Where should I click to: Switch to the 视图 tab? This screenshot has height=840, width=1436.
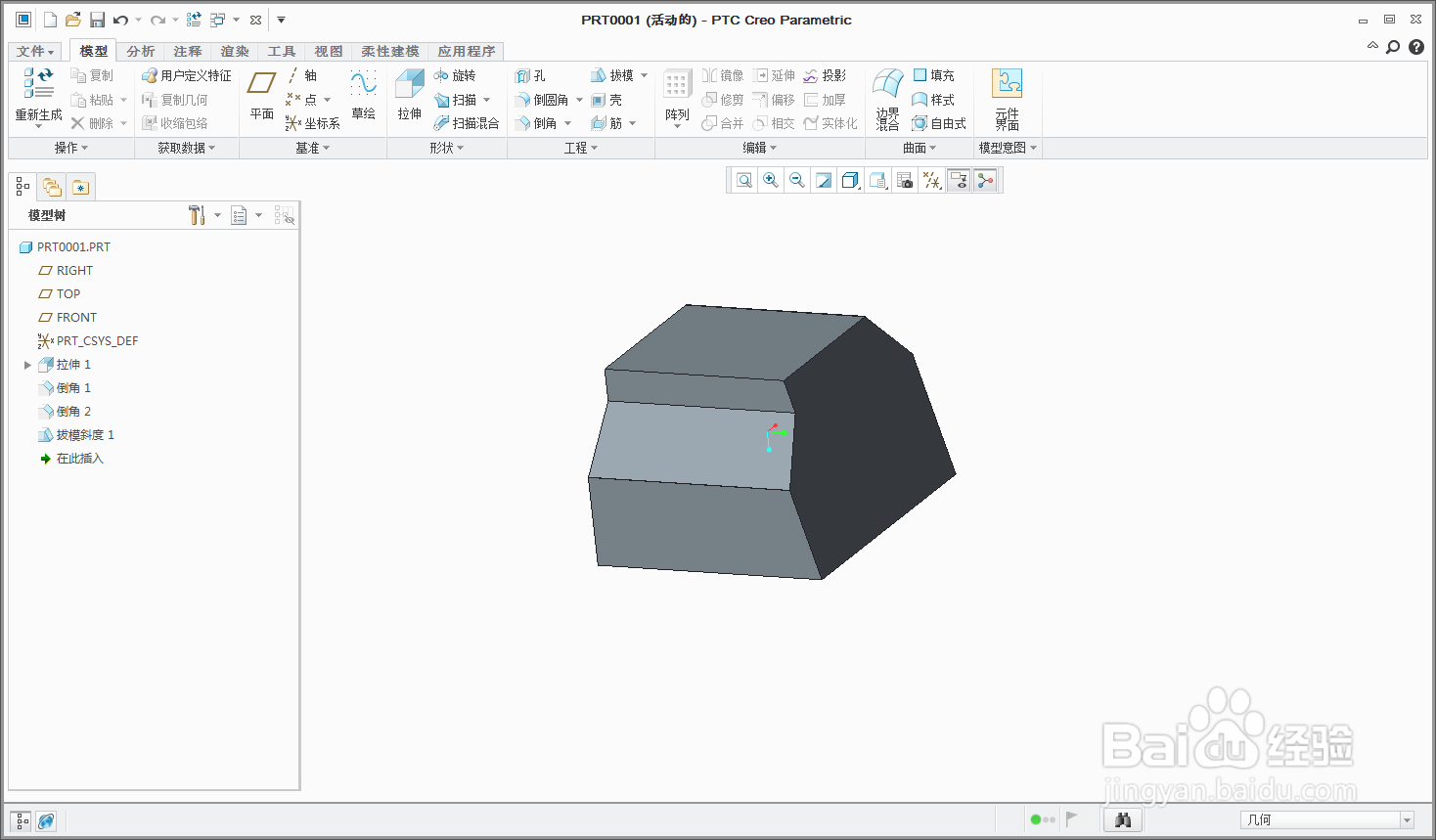(x=329, y=51)
